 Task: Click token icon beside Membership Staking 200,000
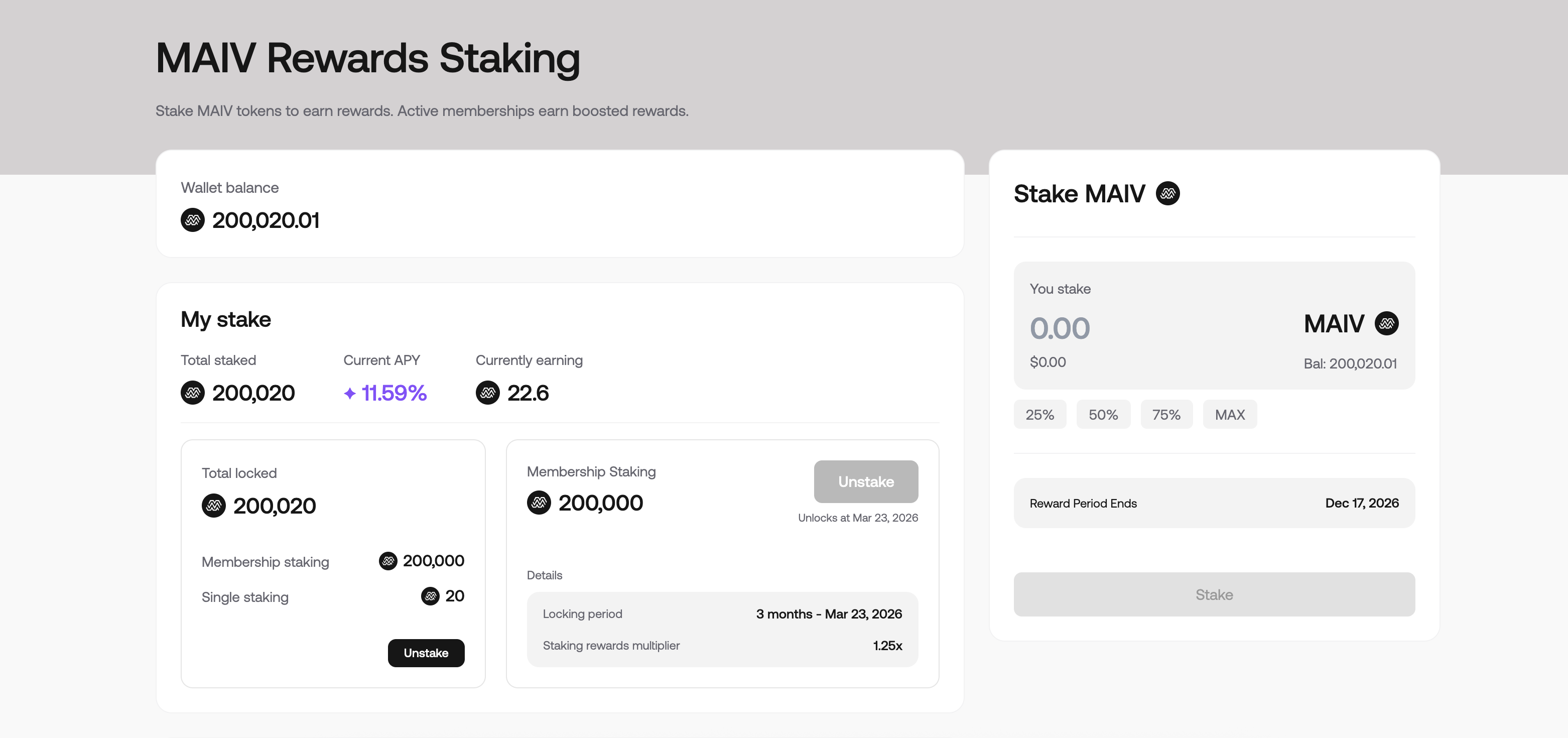(x=539, y=503)
